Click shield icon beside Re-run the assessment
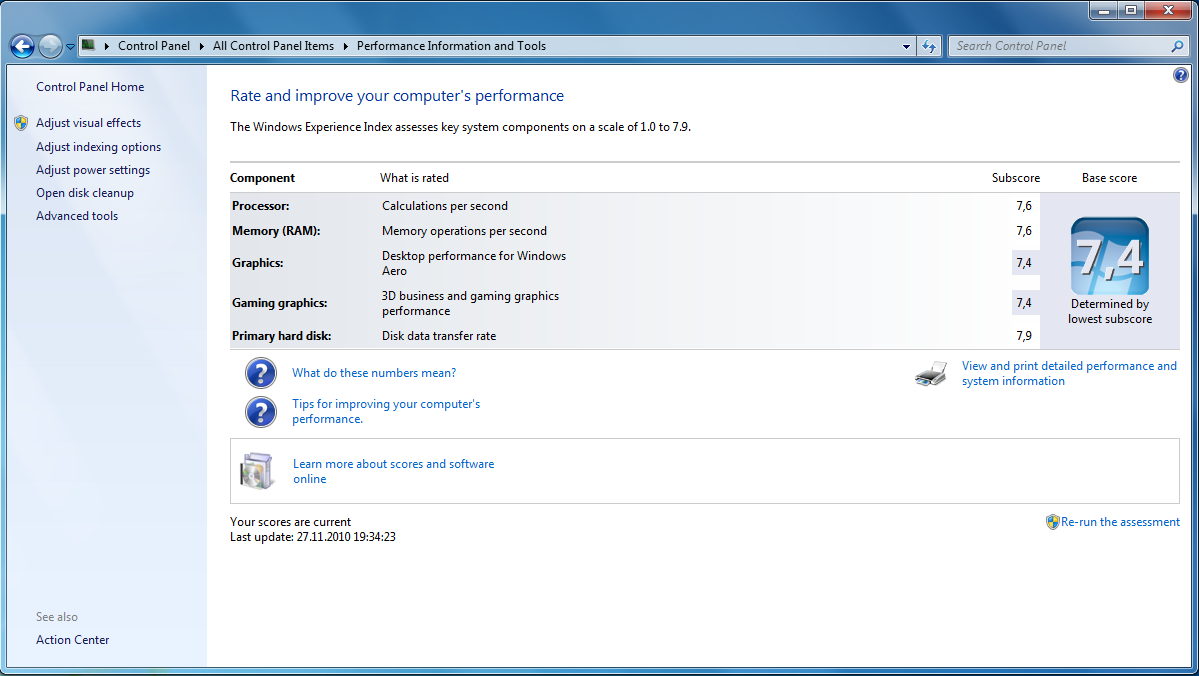Screen dimensions: 1199x676 pyautogui.click(x=1053, y=522)
